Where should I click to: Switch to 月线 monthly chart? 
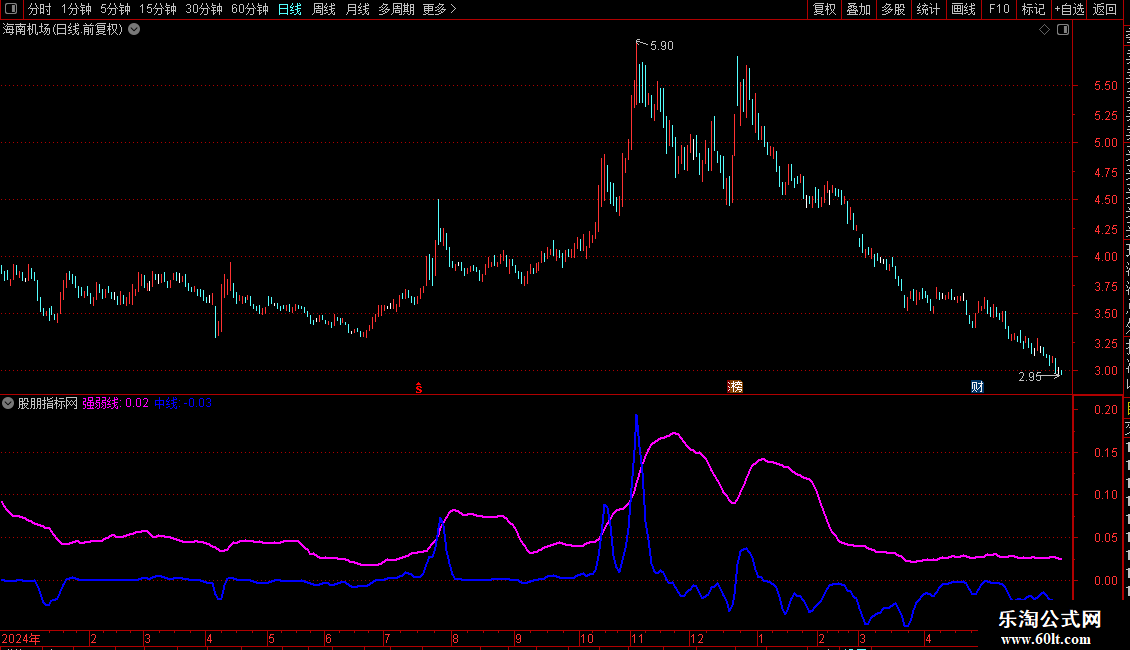[357, 9]
